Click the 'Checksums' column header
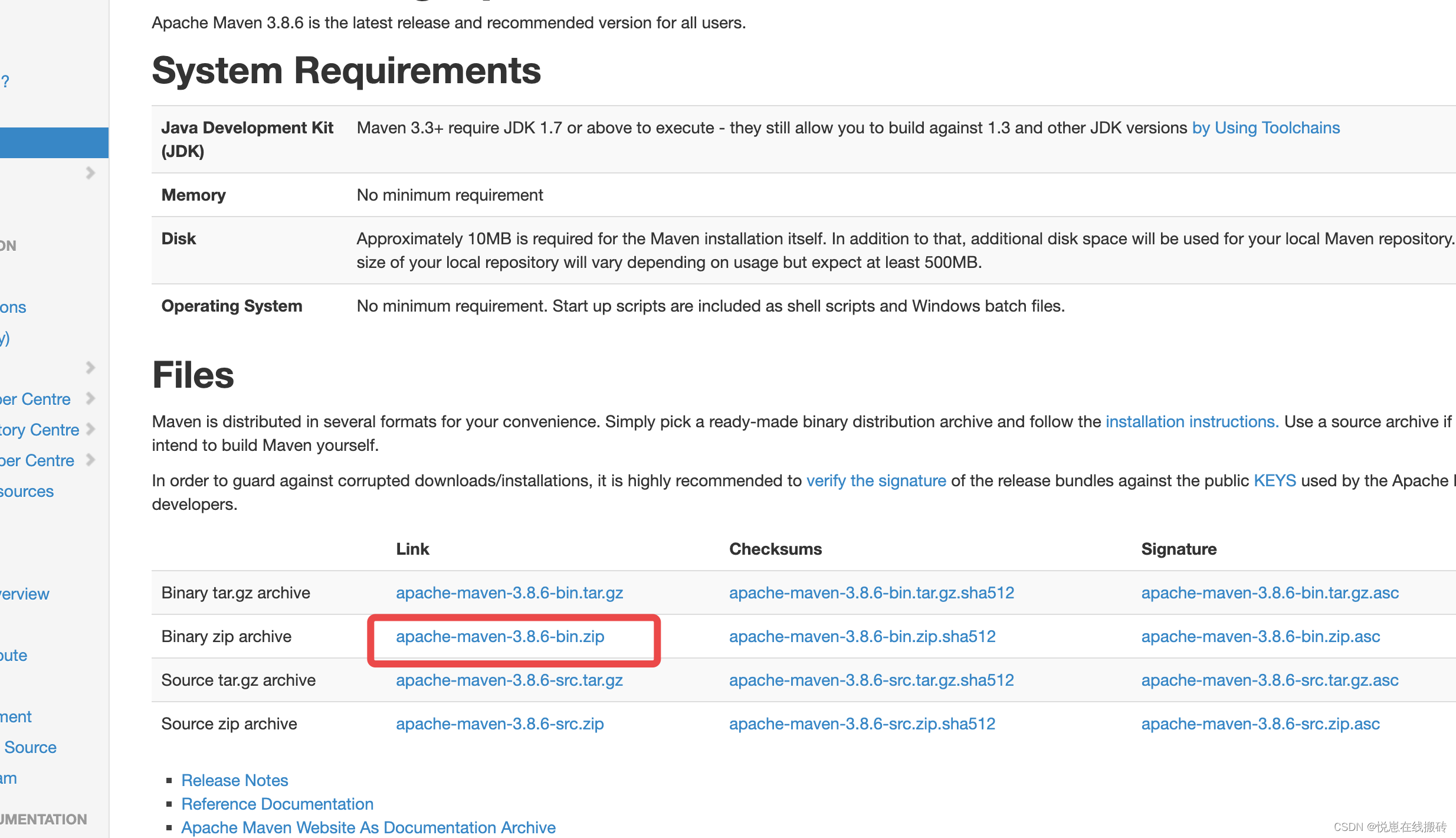 tap(775, 549)
